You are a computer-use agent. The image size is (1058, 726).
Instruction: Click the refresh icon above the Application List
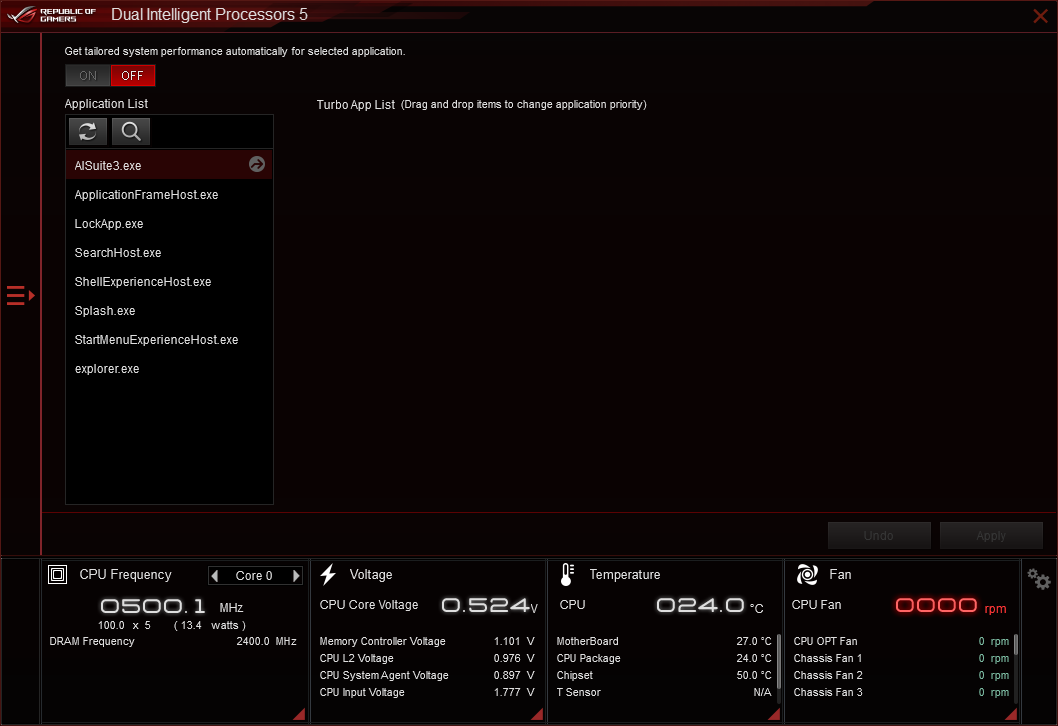pyautogui.click(x=87, y=131)
